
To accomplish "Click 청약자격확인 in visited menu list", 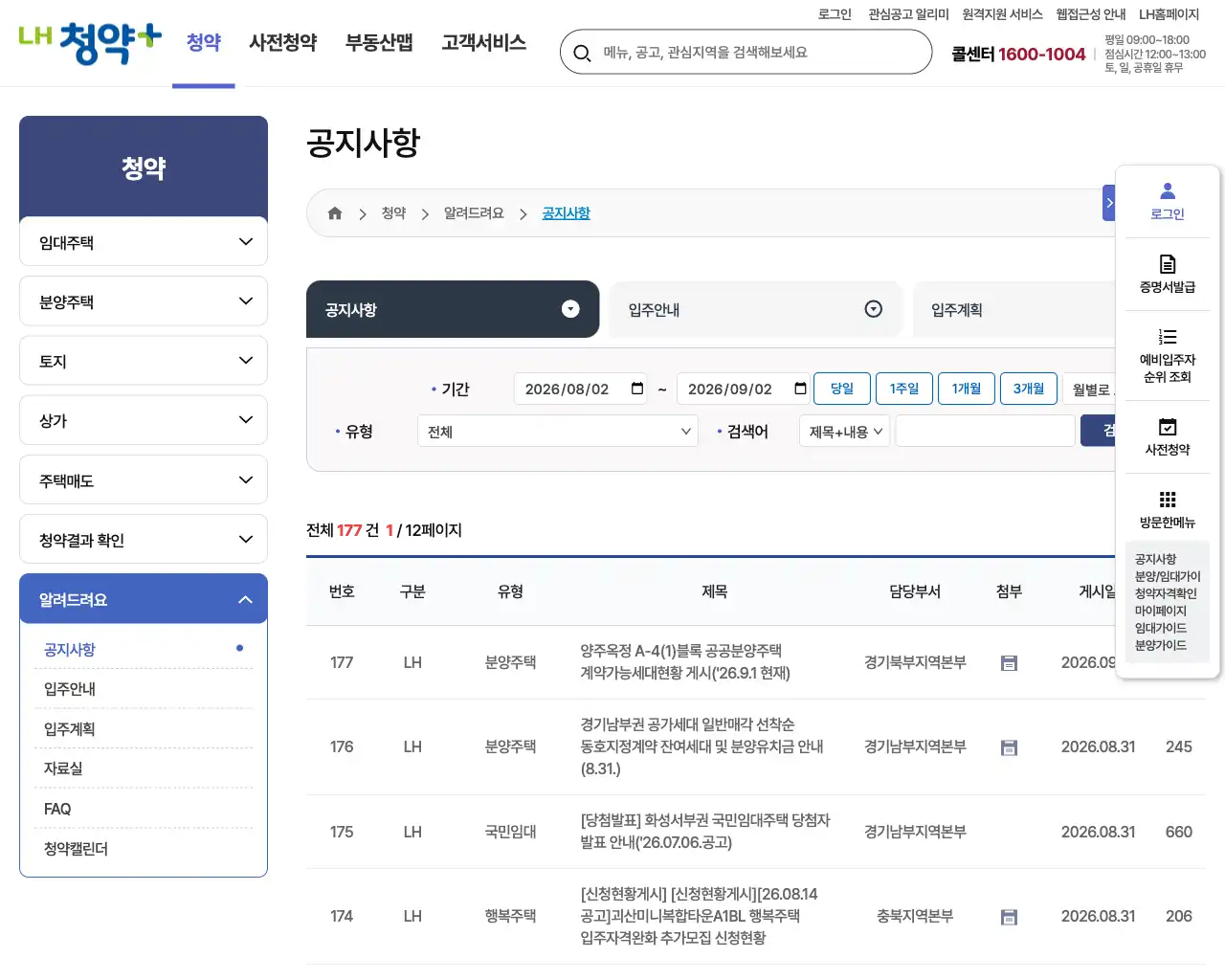I will pyautogui.click(x=1166, y=593).
